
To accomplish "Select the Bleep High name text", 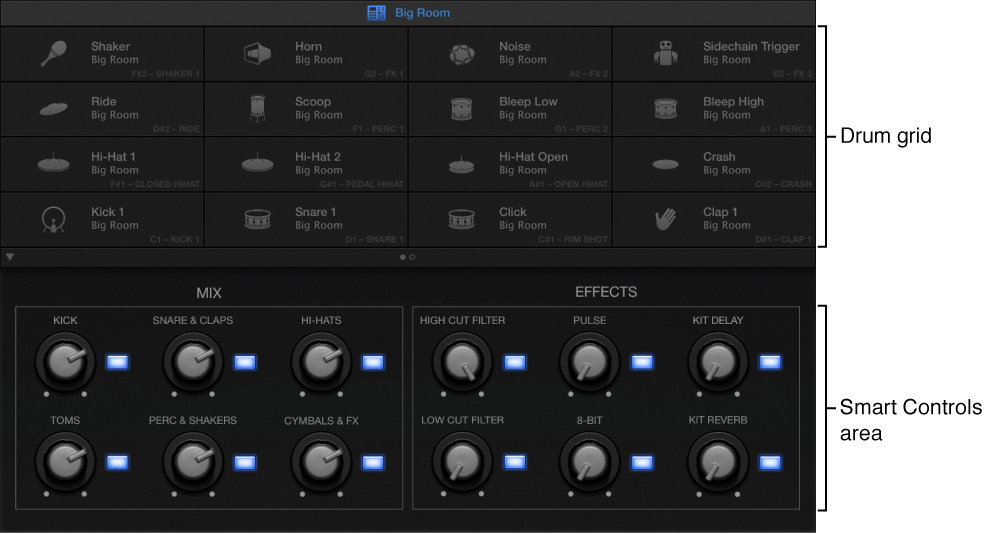I will tap(733, 102).
